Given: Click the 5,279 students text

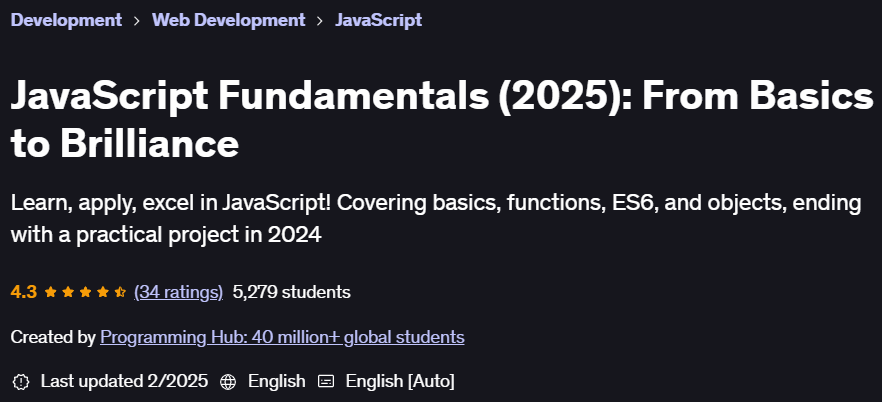Looking at the screenshot, I should [291, 292].
